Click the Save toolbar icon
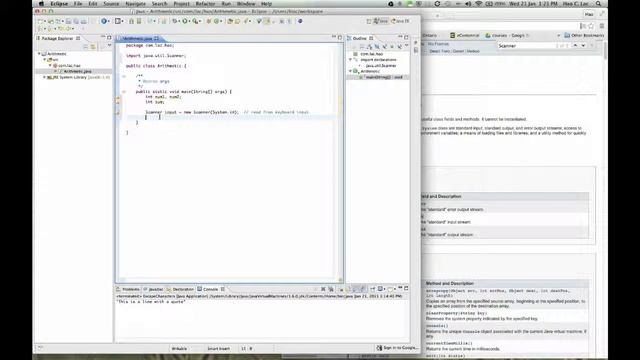 click(x=69, y=21)
